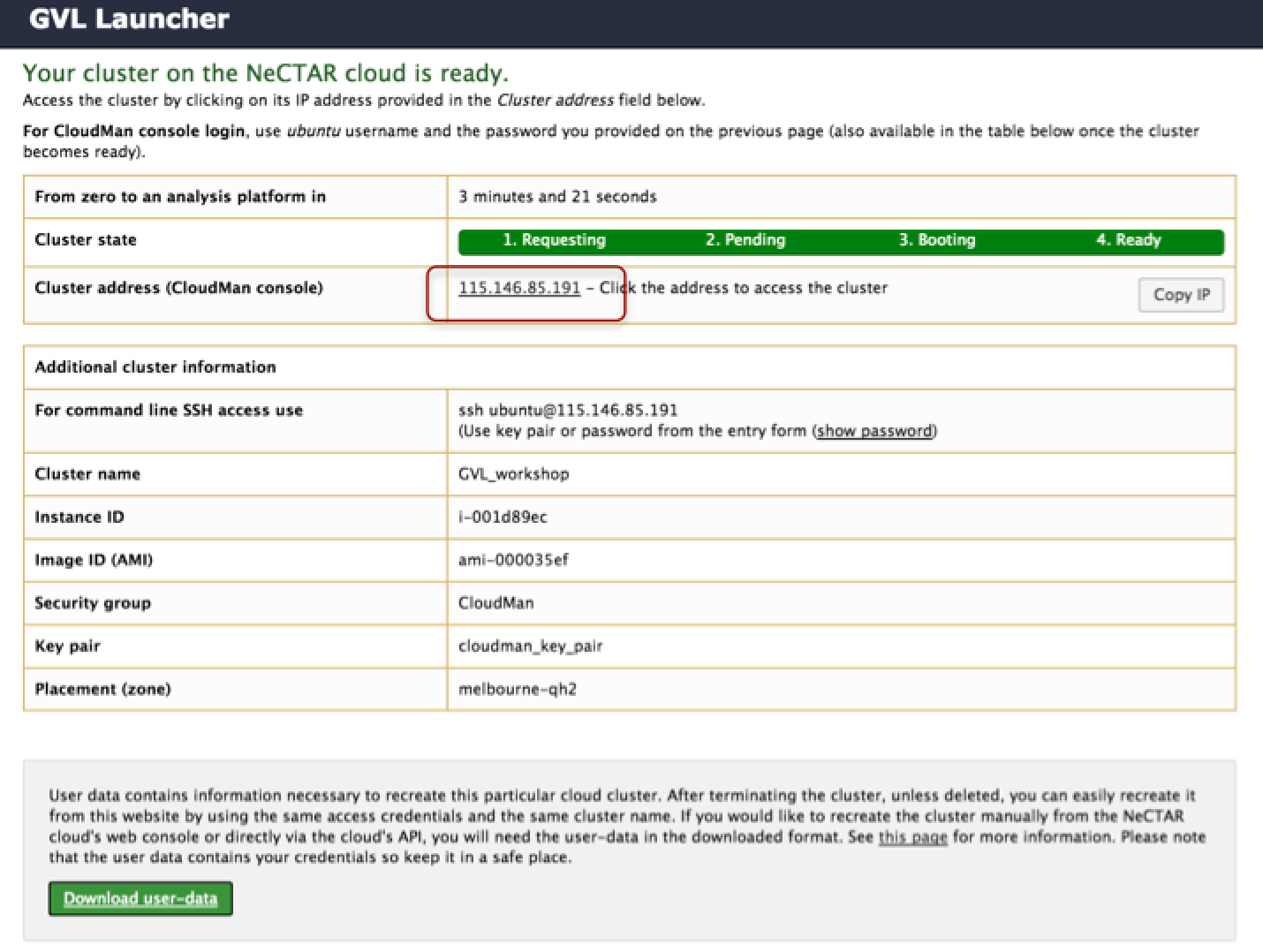The width and height of the screenshot is (1263, 952).
Task: Click the '3 minutes and 21 seconds' value
Action: click(557, 197)
